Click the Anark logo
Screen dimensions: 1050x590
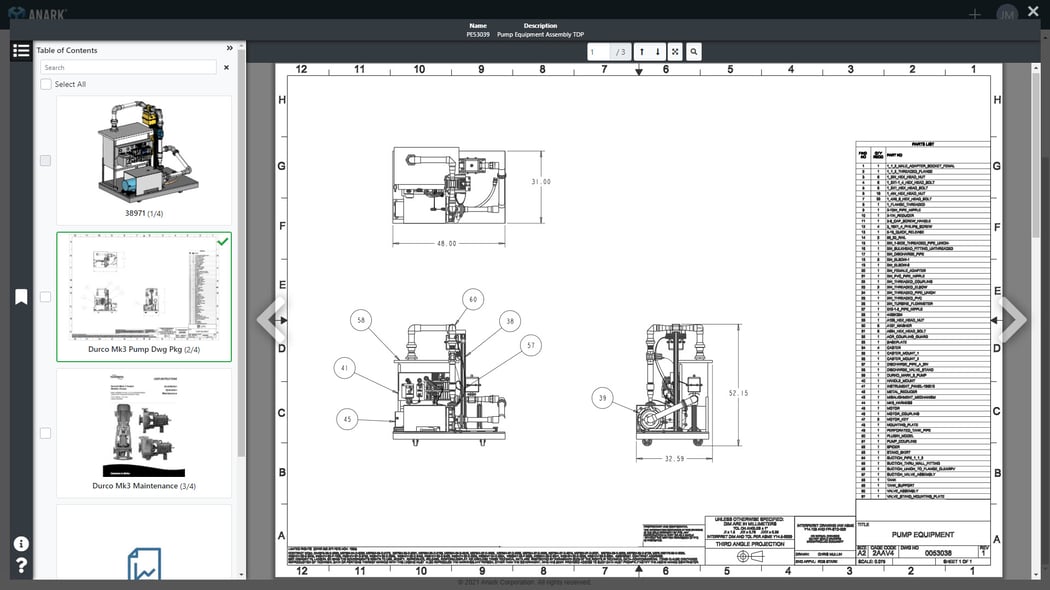(37, 13)
